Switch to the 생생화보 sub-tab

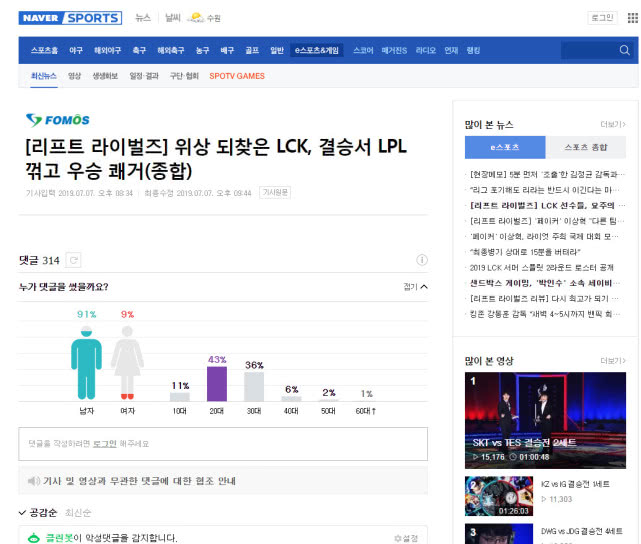(105, 76)
